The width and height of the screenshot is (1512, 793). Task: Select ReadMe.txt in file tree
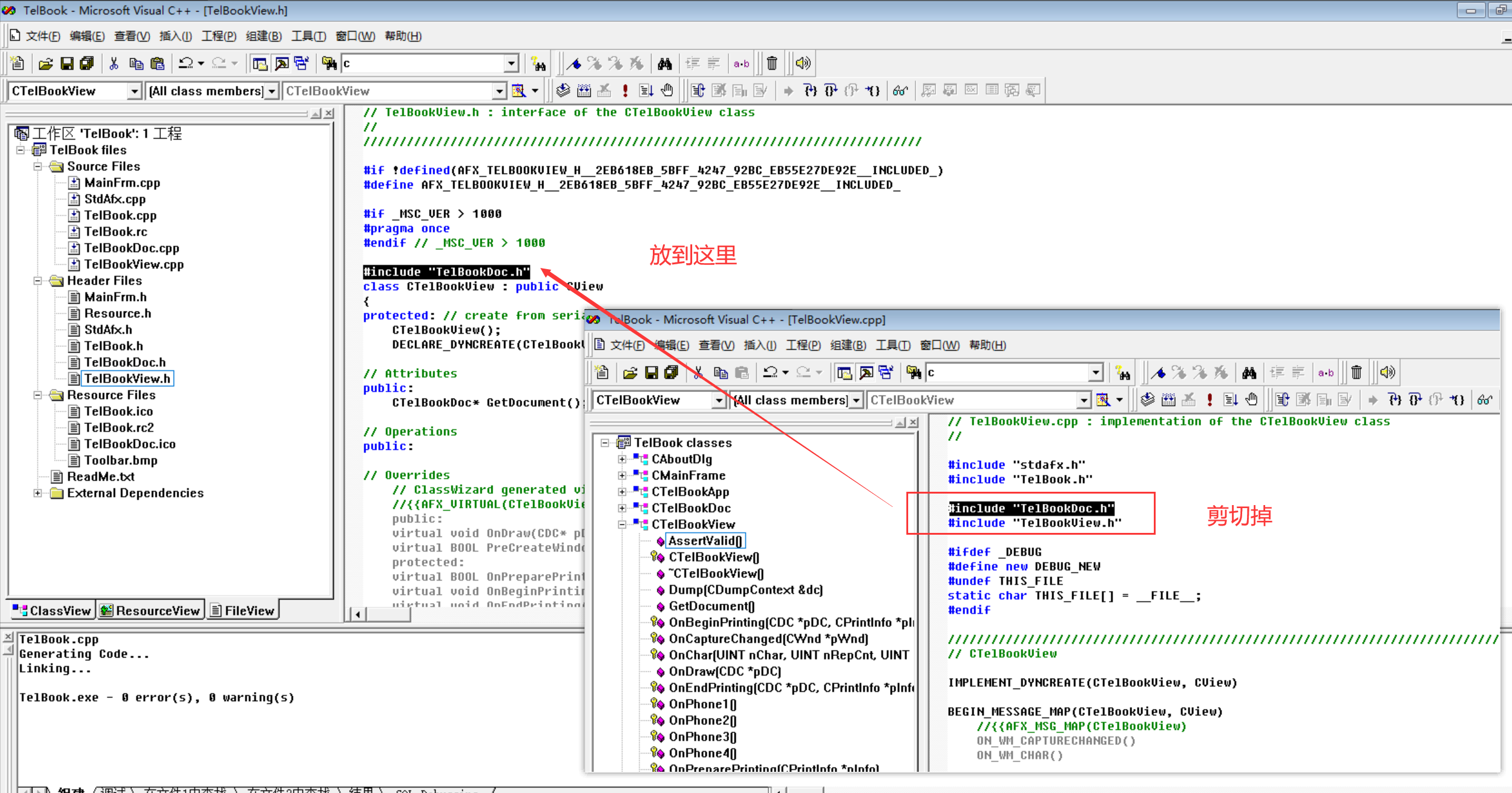click(100, 477)
